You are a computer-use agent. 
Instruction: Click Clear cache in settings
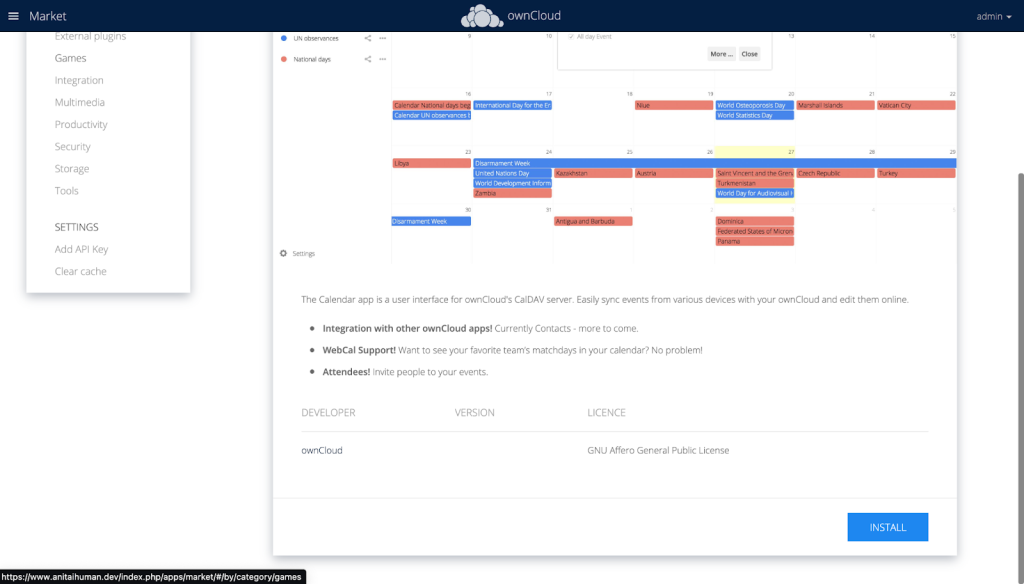[x=80, y=272]
